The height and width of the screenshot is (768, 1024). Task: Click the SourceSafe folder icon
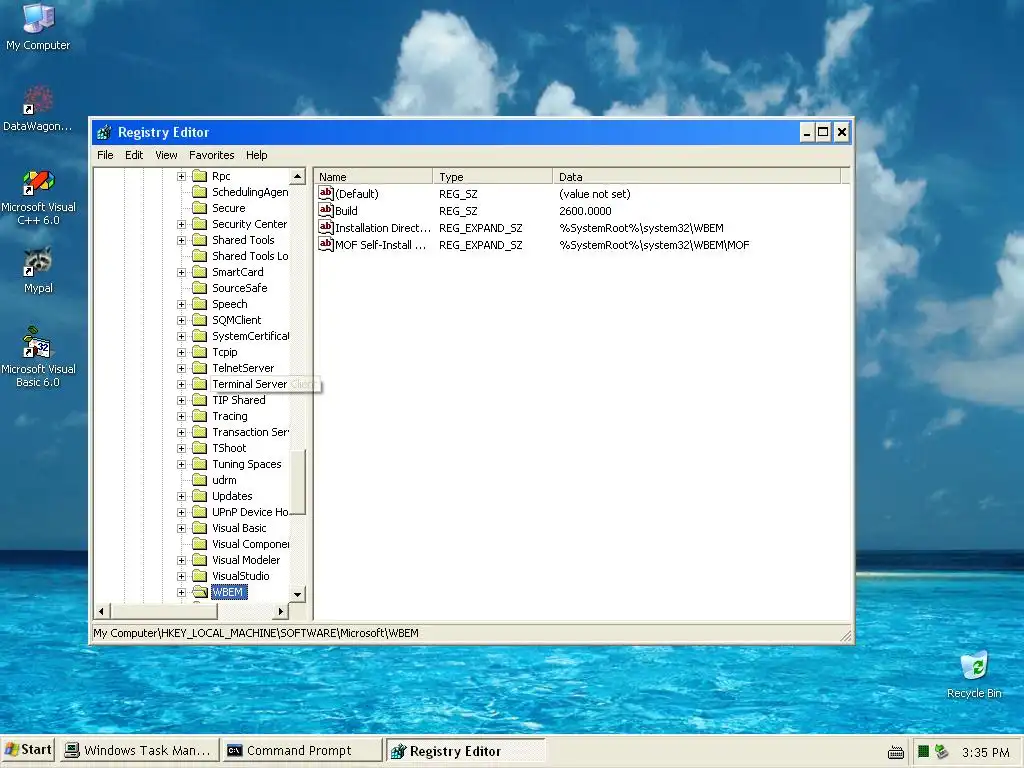pyautogui.click(x=200, y=288)
